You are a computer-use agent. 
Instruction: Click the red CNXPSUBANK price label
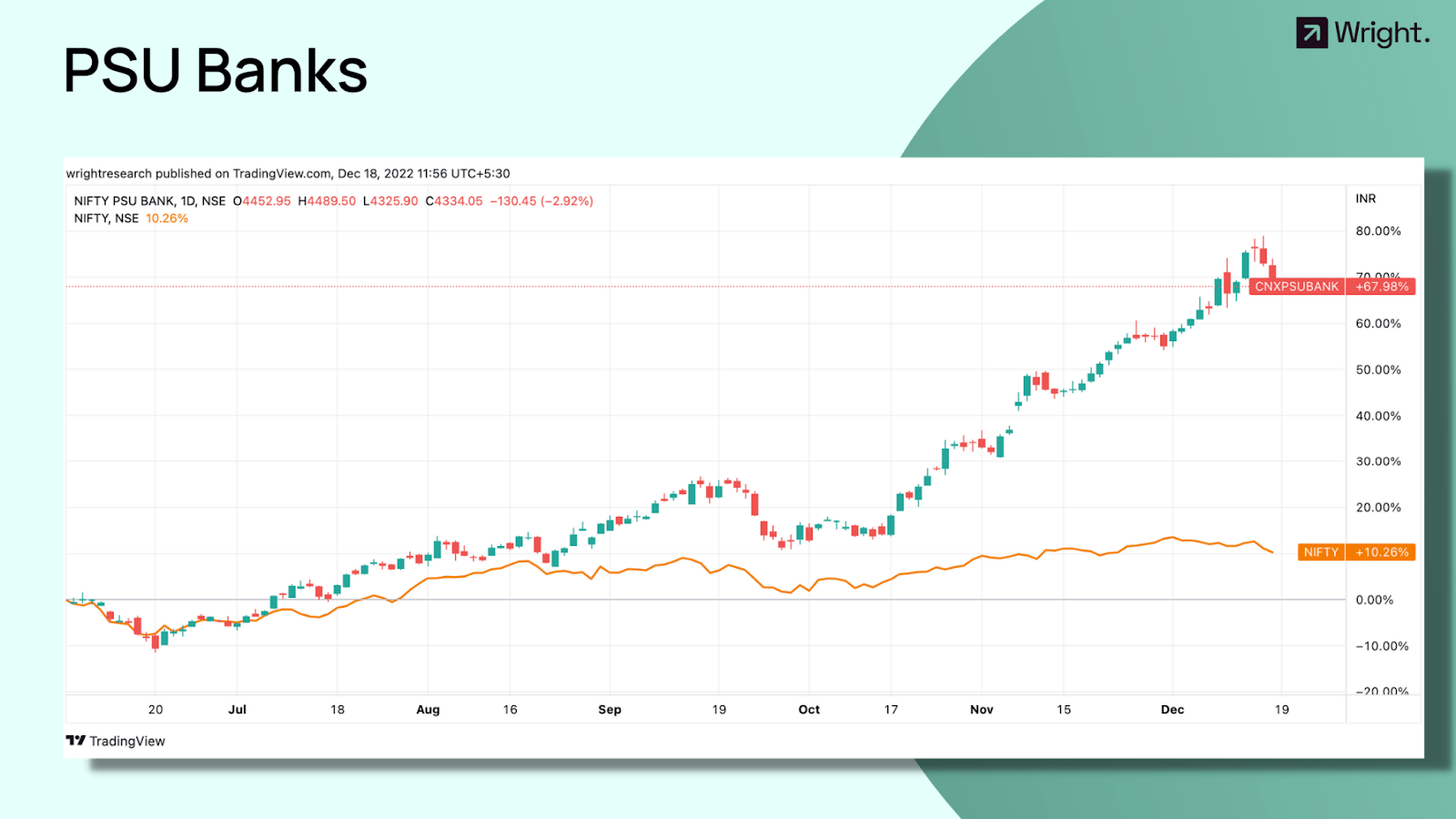1297,287
